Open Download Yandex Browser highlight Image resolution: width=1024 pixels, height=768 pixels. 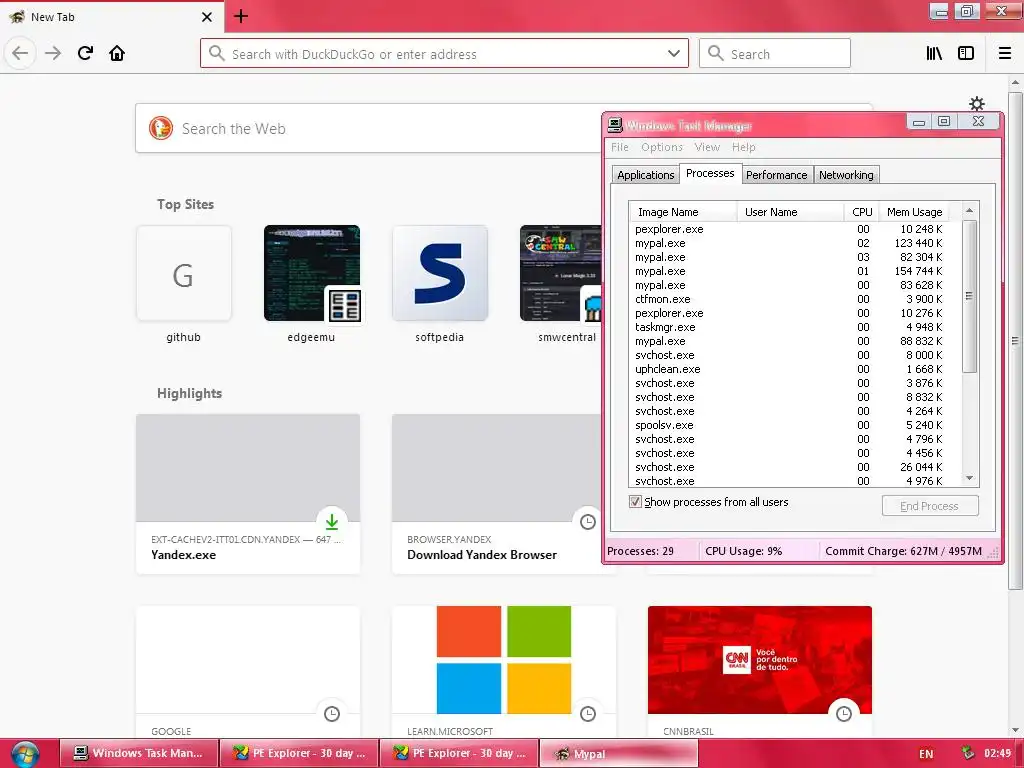496,494
